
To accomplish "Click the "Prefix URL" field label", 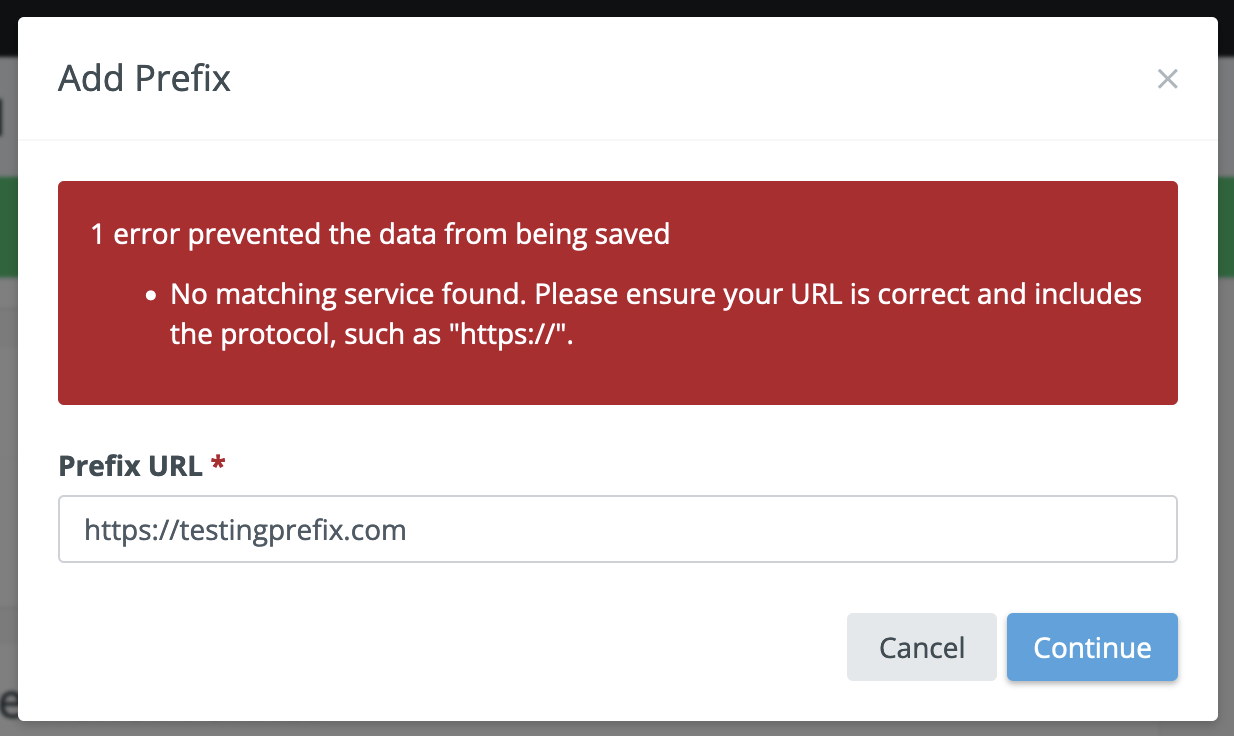I will click(x=130, y=465).
